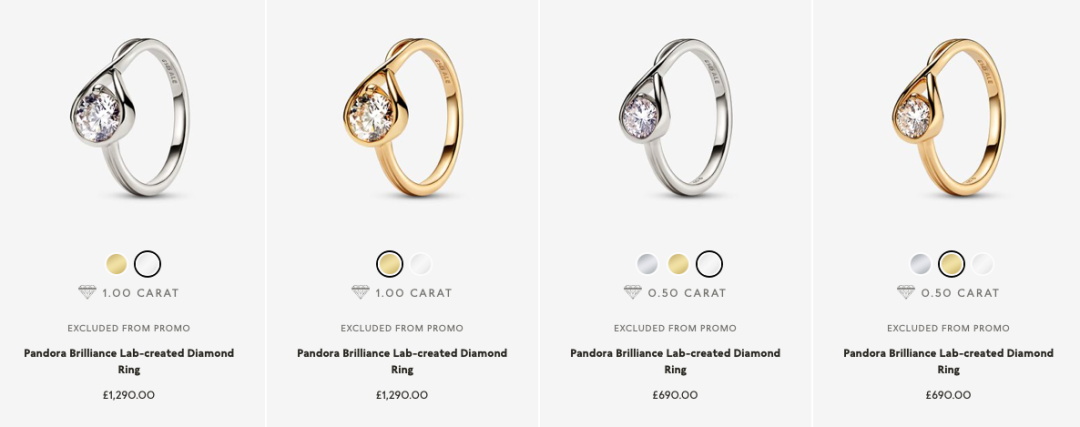The height and width of the screenshot is (427, 1080).
Task: Choose gold swatch on second 1.00 carat ring
Action: [390, 264]
